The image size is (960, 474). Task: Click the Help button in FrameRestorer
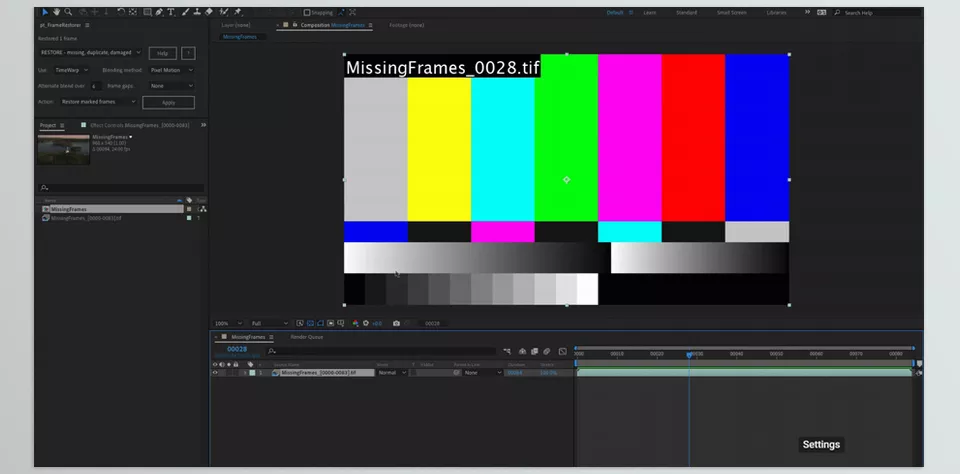(x=162, y=52)
